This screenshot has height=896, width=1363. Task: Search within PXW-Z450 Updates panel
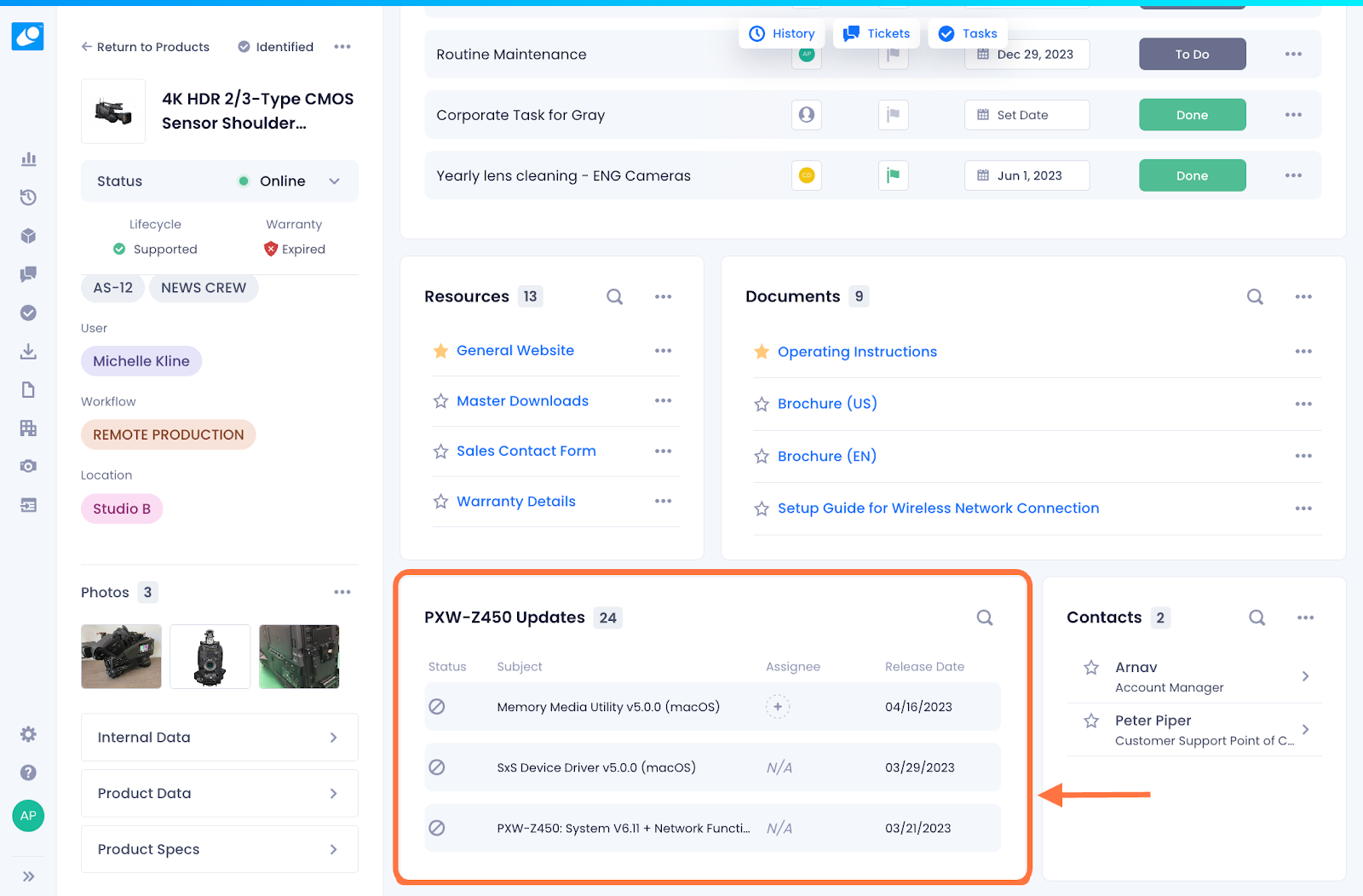pyautogui.click(x=985, y=617)
